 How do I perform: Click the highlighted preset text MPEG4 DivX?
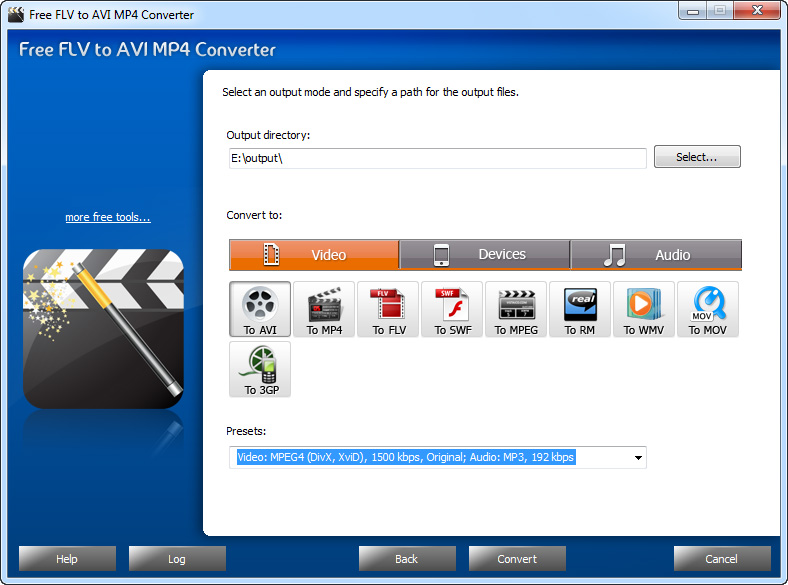pos(406,457)
